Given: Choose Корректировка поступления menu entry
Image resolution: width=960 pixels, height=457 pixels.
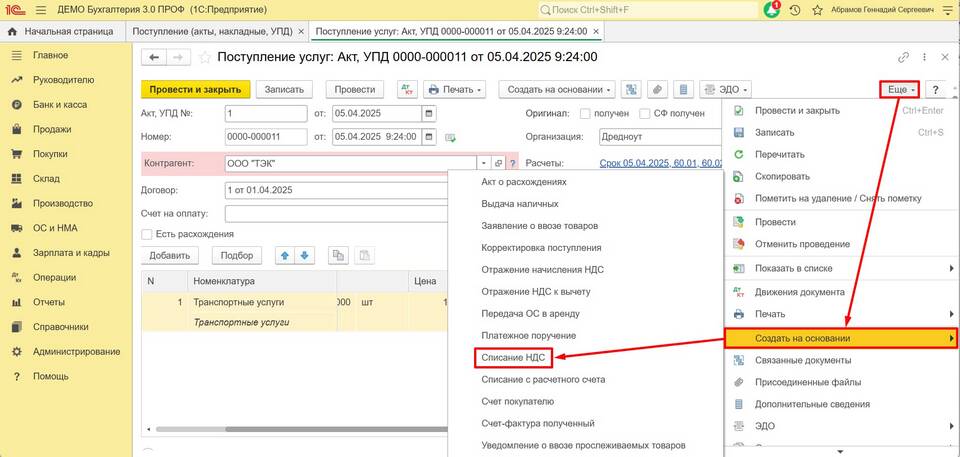Looking at the screenshot, I should pyautogui.click(x=541, y=248).
